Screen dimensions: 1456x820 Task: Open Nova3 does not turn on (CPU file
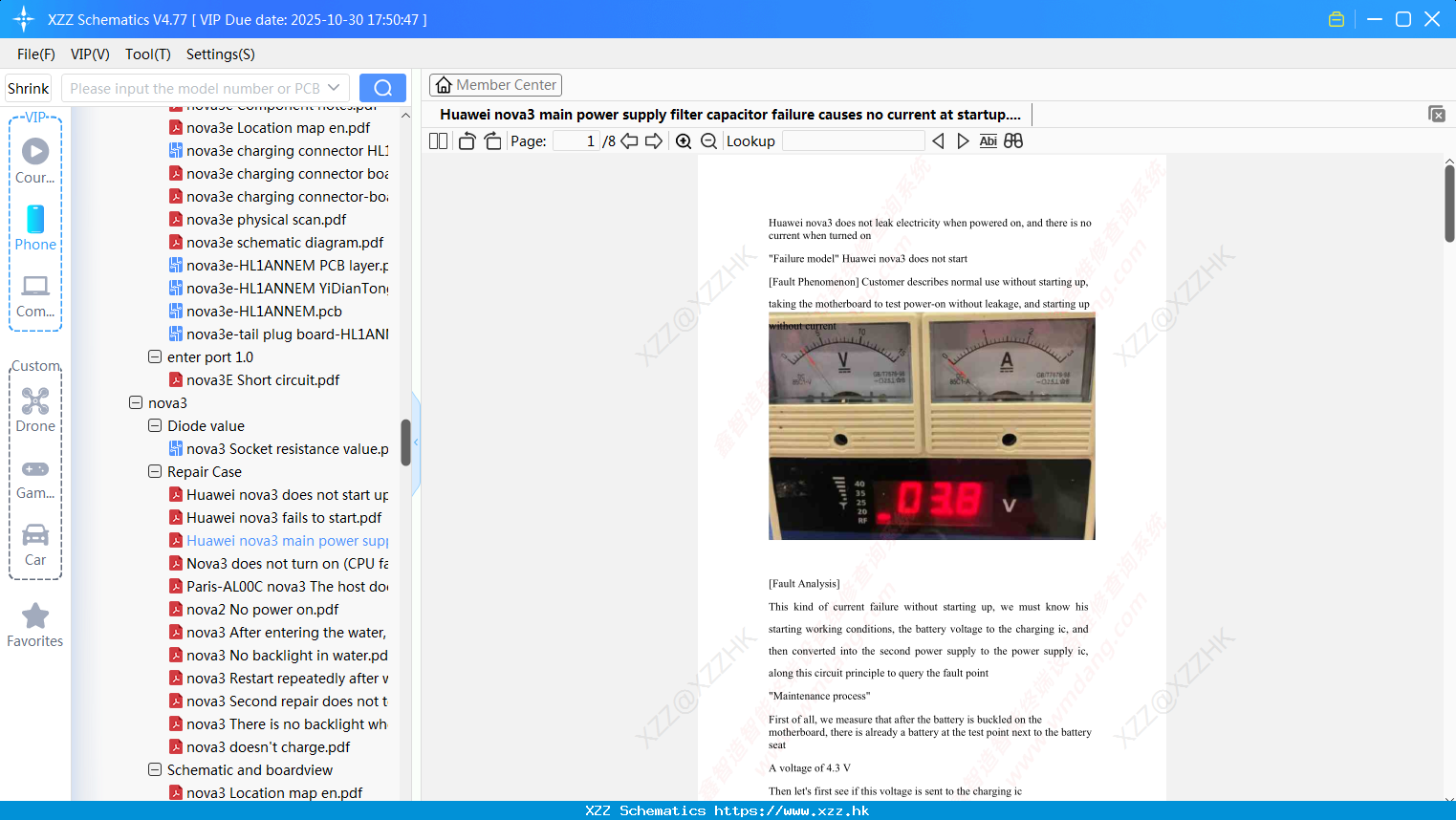pyautogui.click(x=287, y=563)
